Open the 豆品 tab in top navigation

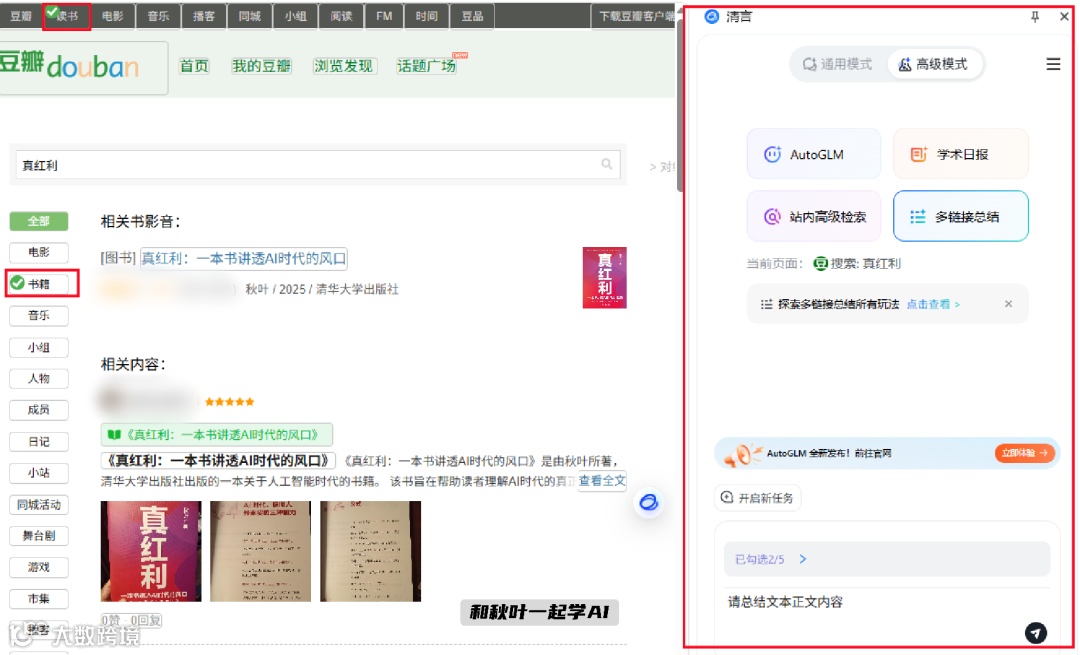pyautogui.click(x=472, y=17)
